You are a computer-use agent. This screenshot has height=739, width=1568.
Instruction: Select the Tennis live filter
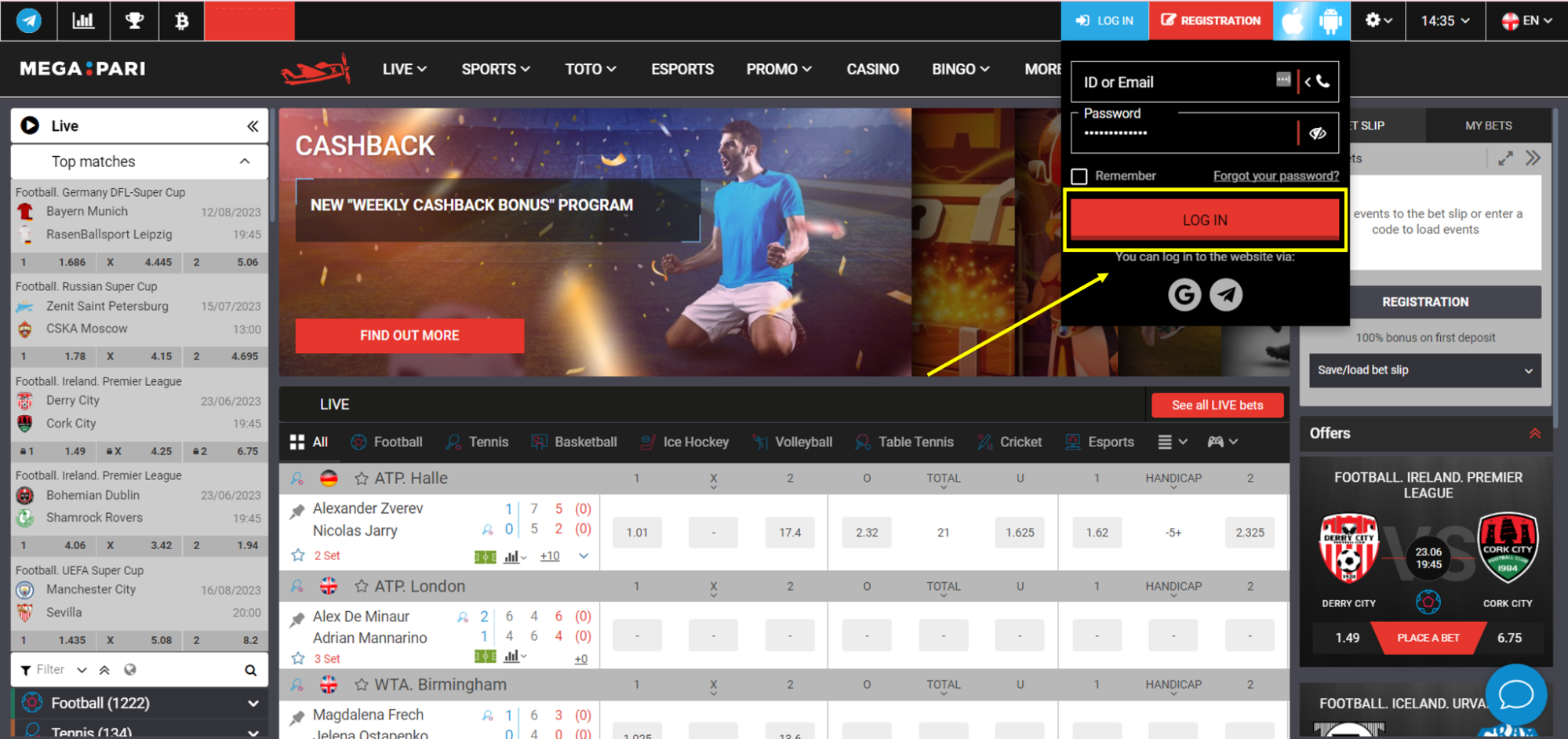(477, 442)
